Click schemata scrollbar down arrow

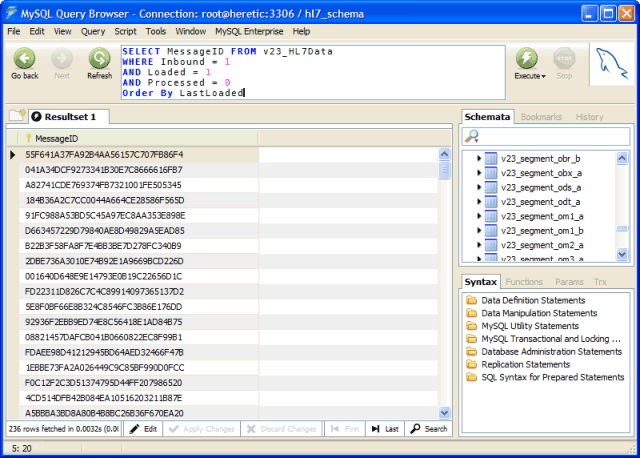coord(622,254)
